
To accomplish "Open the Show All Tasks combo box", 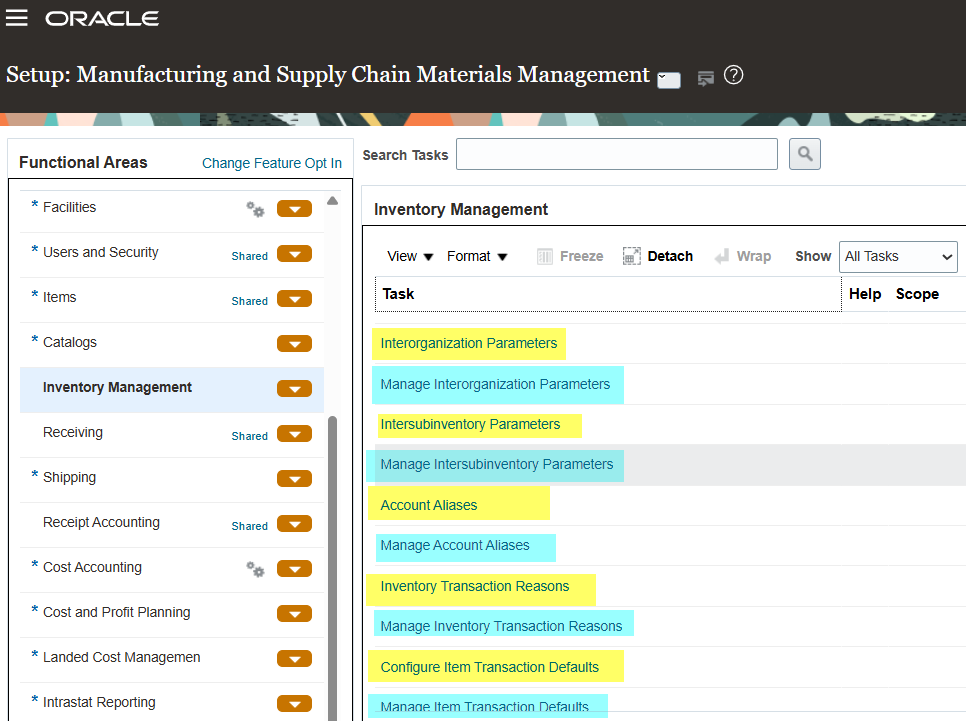I will (897, 256).
